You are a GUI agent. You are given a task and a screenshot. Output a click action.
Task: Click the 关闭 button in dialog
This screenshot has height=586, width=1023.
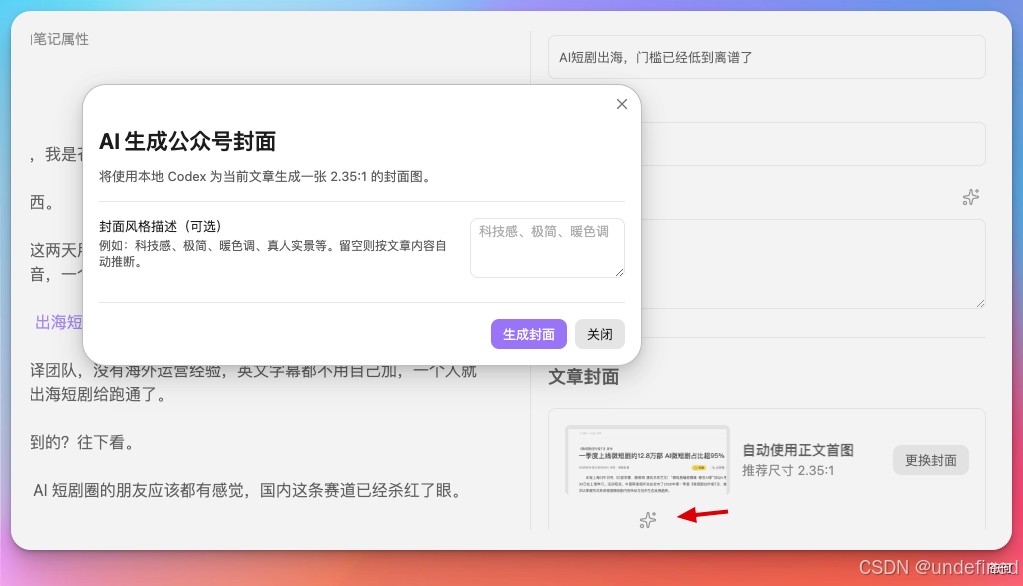600,334
